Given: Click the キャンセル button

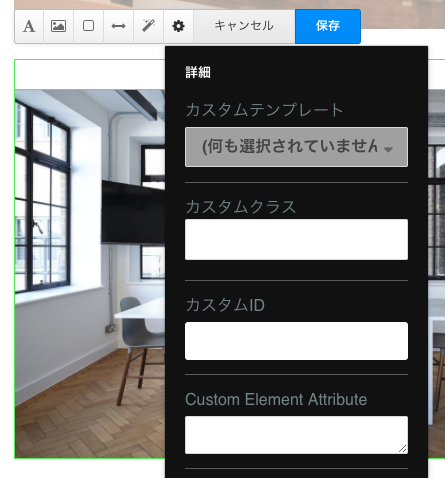Looking at the screenshot, I should [x=244, y=26].
